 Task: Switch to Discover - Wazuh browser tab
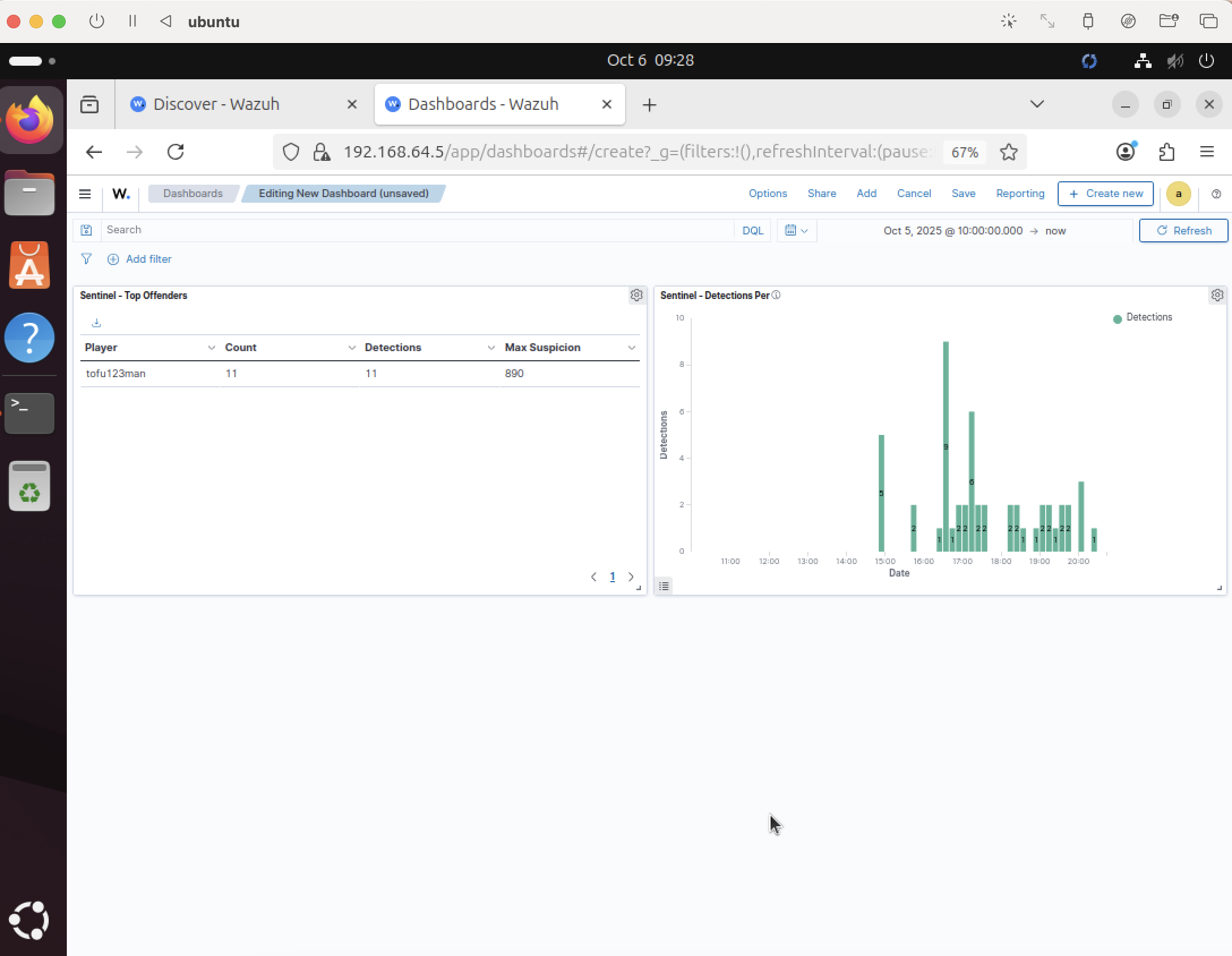pyautogui.click(x=216, y=104)
